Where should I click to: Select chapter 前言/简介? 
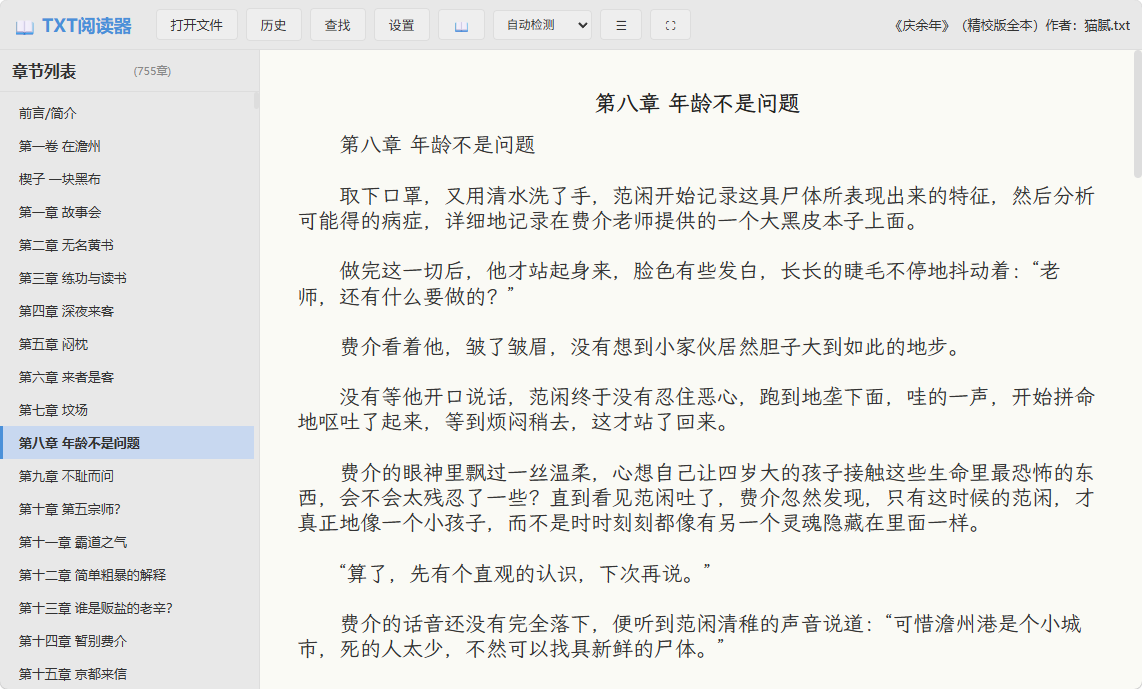[127, 113]
